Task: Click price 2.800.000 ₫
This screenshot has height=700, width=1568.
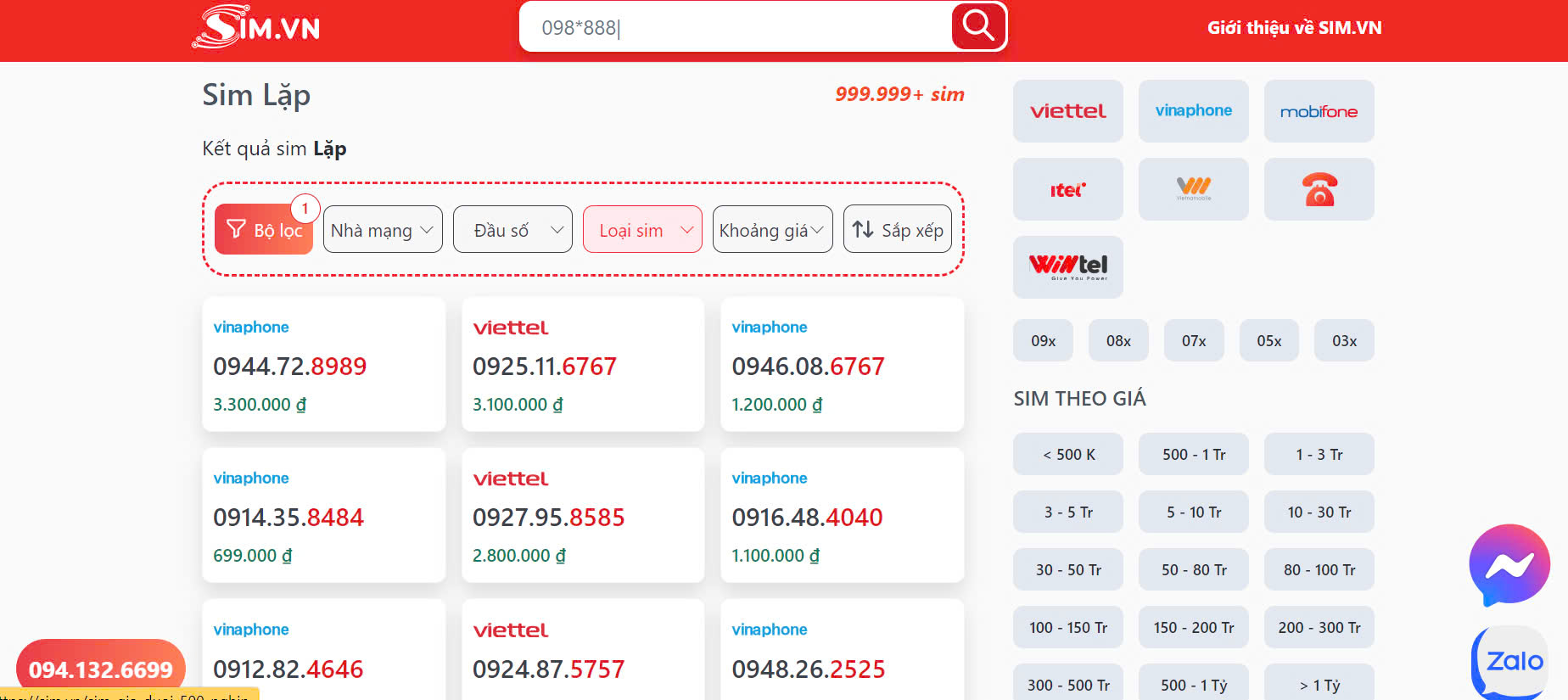Action: [x=519, y=555]
